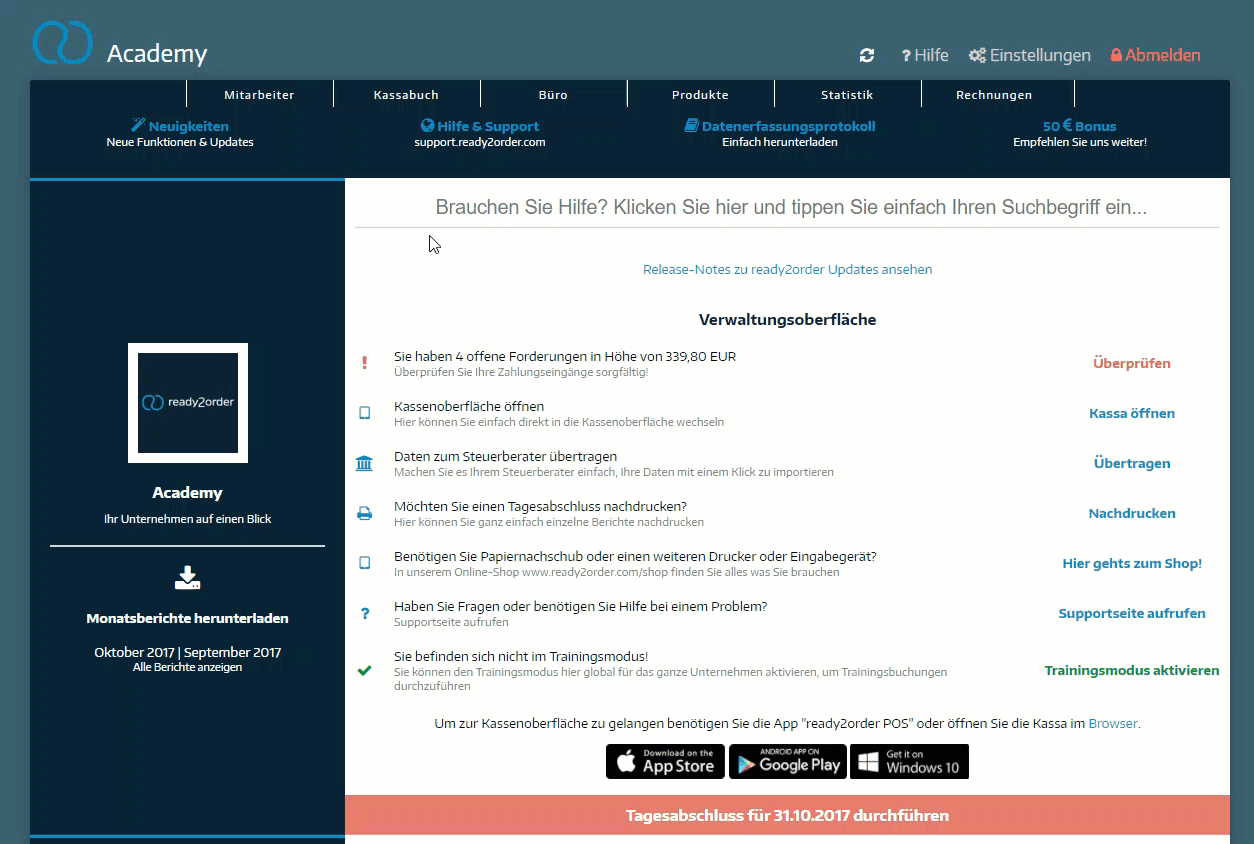The width and height of the screenshot is (1254, 844).
Task: Click the download Monatsberichte icon
Action: point(188,577)
